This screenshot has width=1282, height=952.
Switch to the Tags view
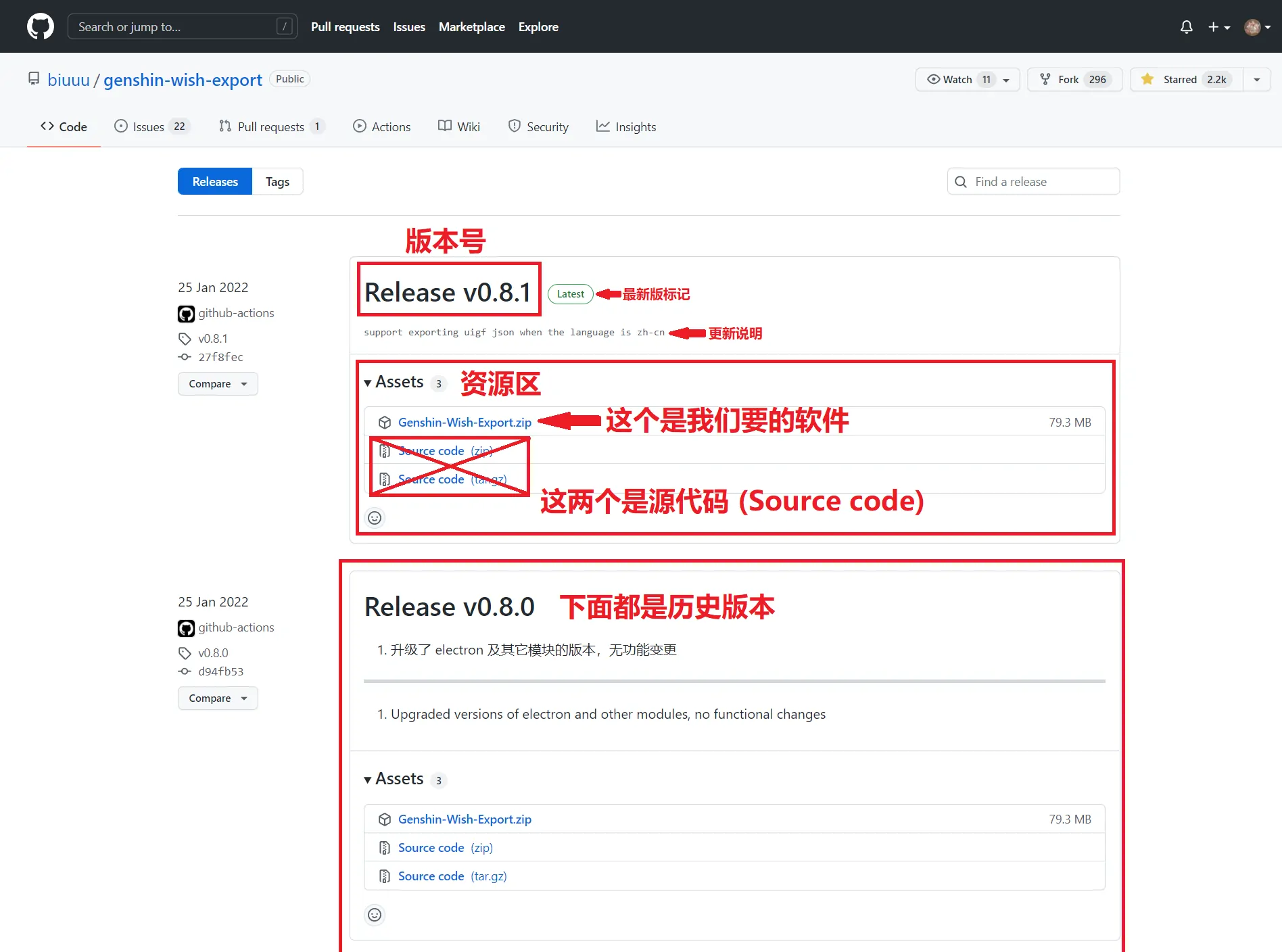[277, 181]
